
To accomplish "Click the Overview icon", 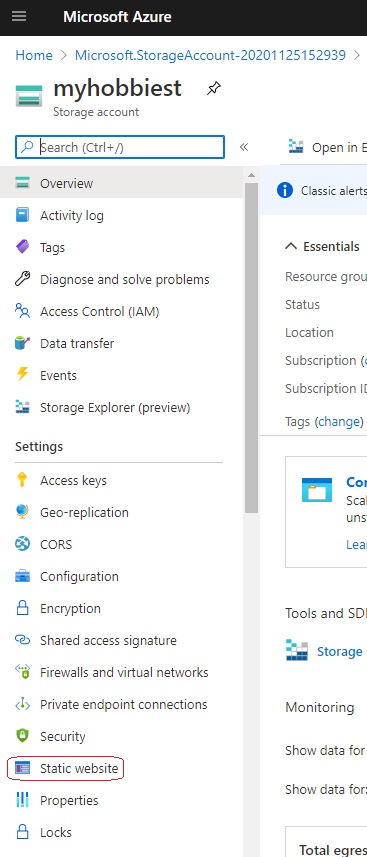I will (x=22, y=183).
